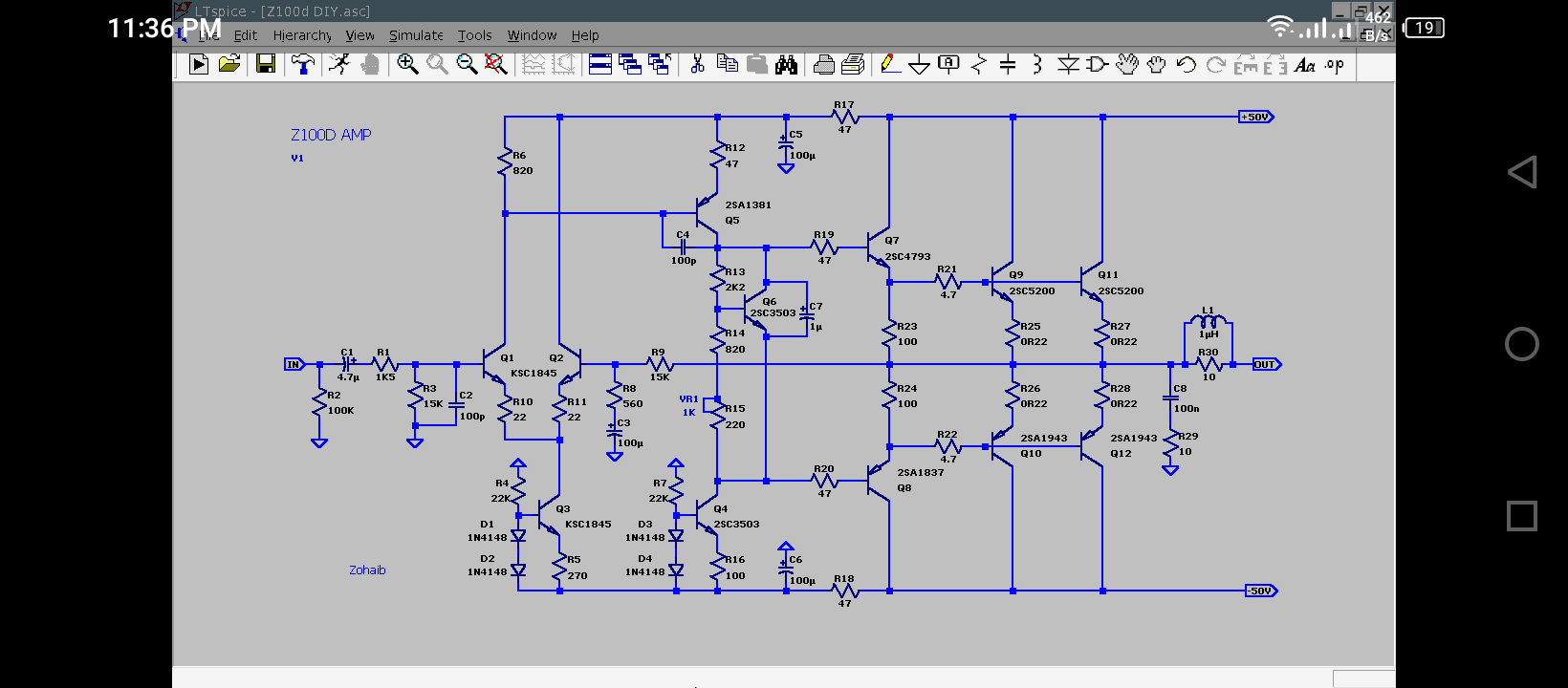Click the IN input port label
The width and height of the screenshot is (1568, 688).
coord(294,364)
